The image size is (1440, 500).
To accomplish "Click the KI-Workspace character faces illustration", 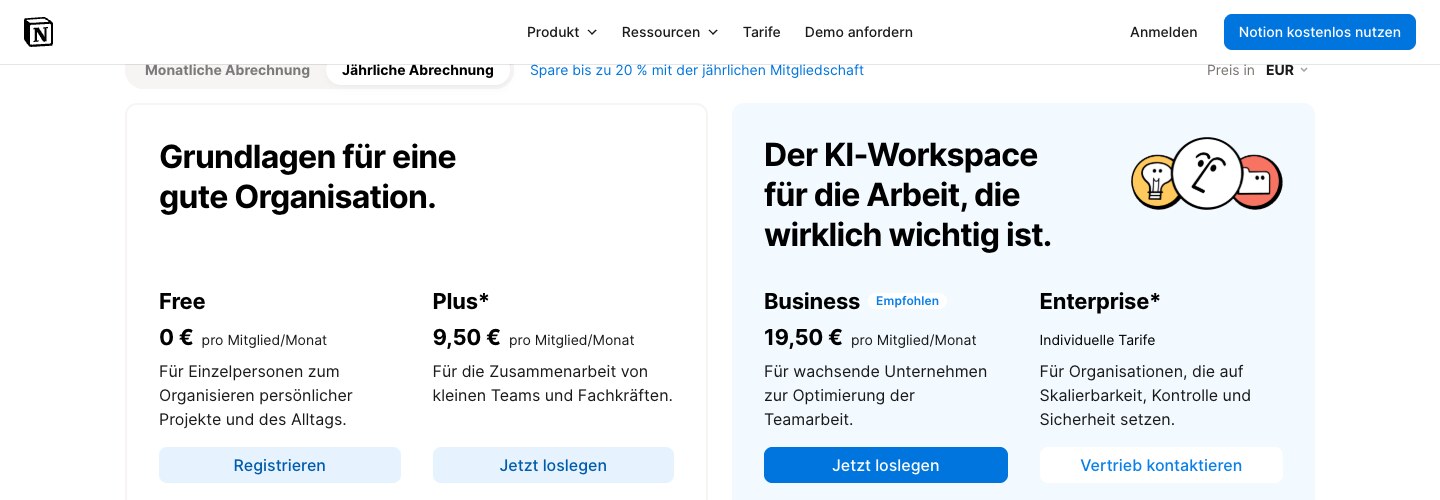I will tap(1207, 175).
